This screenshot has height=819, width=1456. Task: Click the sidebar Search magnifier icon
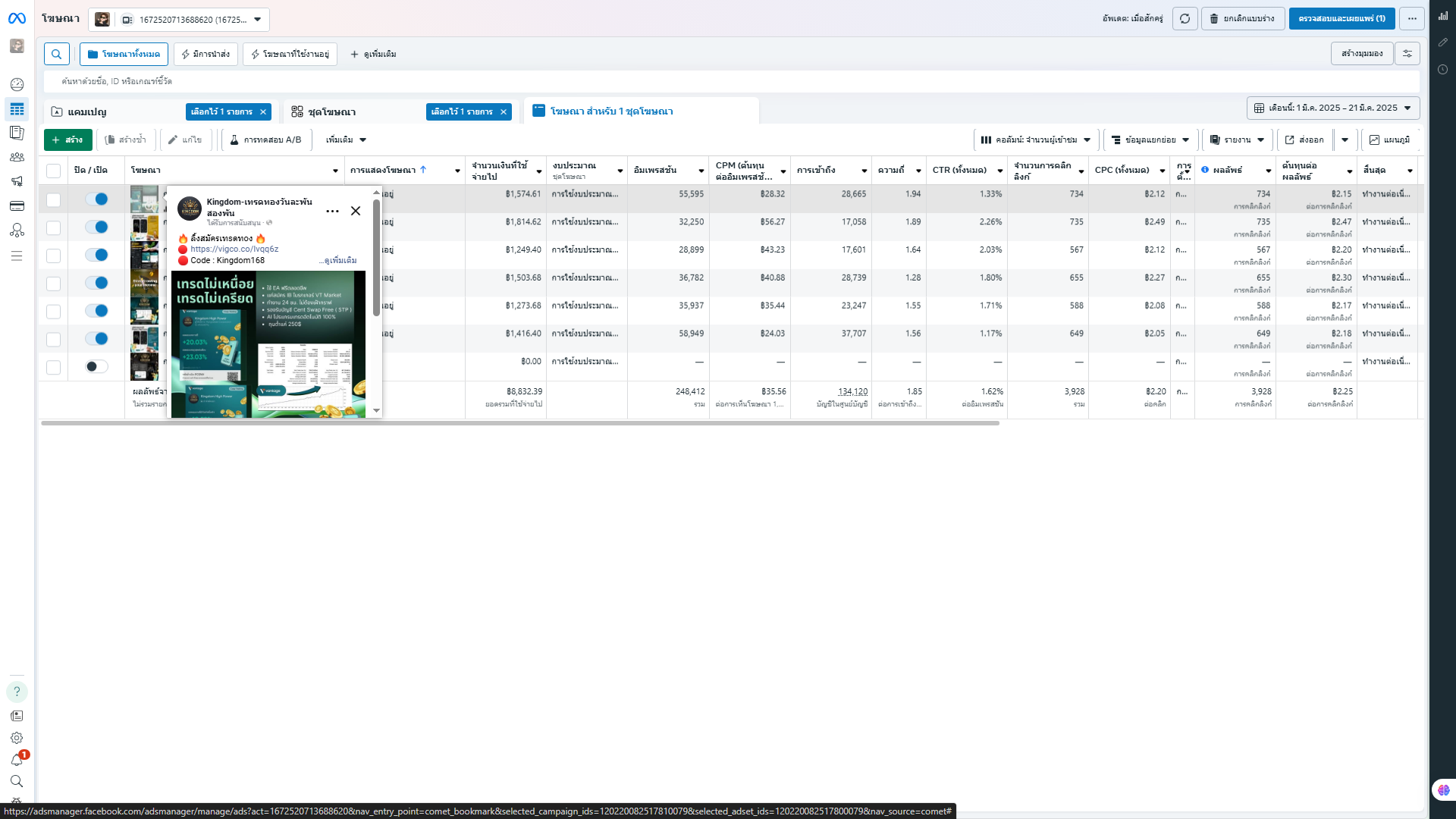pos(17,781)
